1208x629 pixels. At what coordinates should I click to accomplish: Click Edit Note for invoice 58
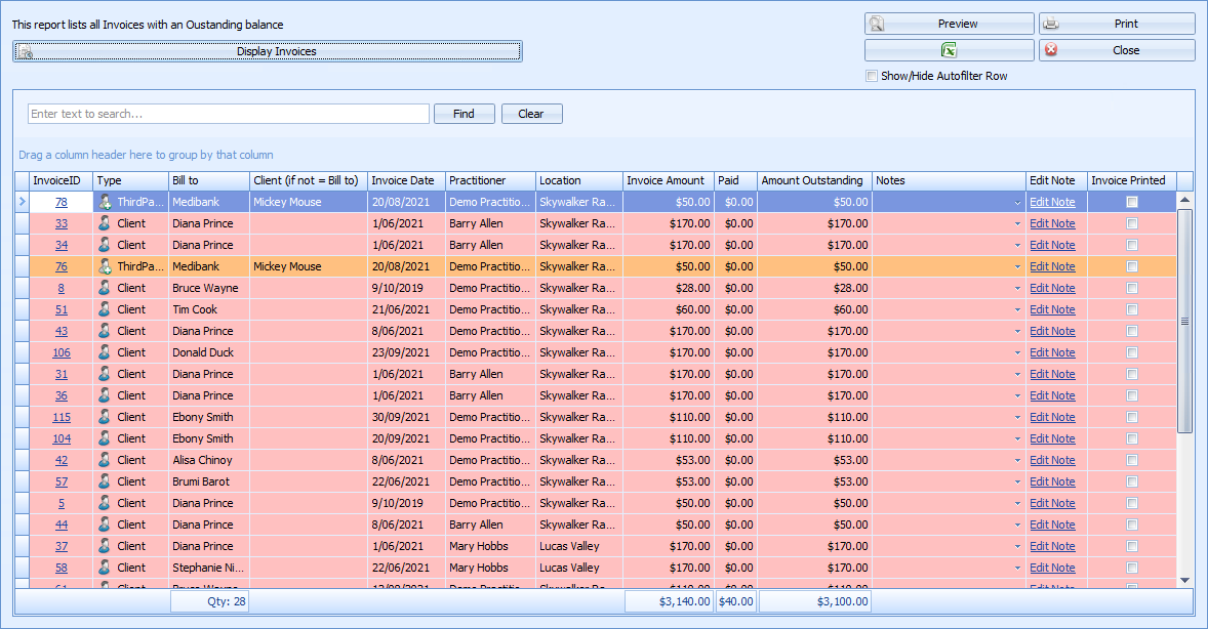tap(1053, 567)
